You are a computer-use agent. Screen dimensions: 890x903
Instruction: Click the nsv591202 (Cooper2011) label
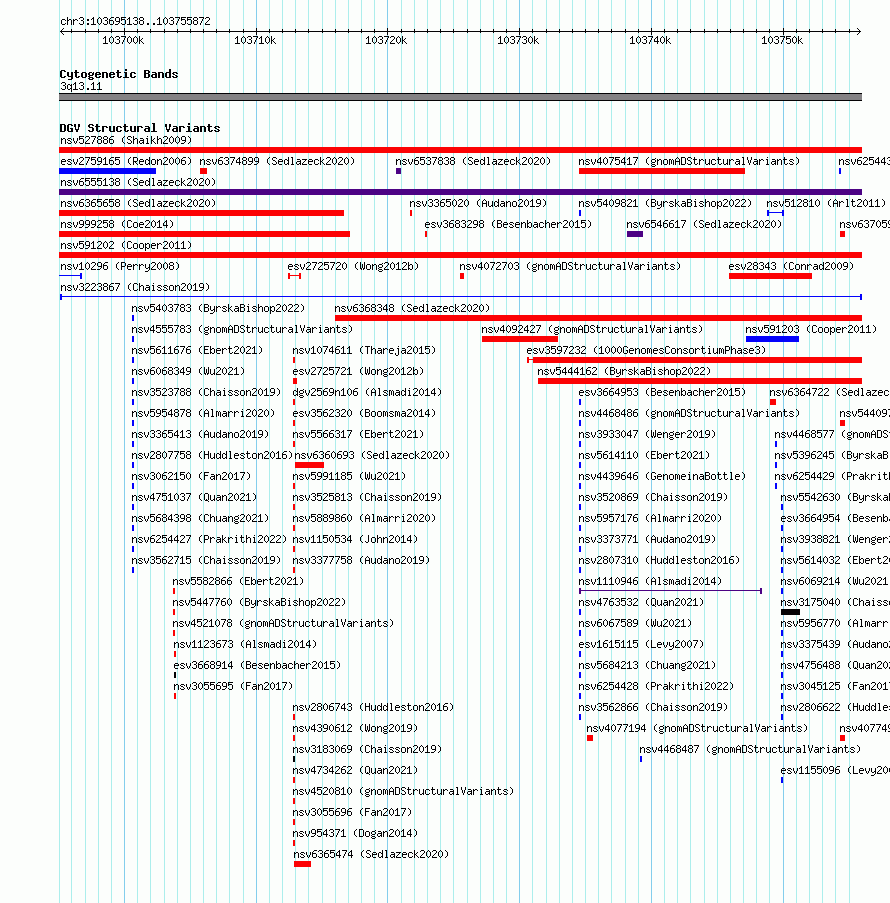click(x=126, y=245)
